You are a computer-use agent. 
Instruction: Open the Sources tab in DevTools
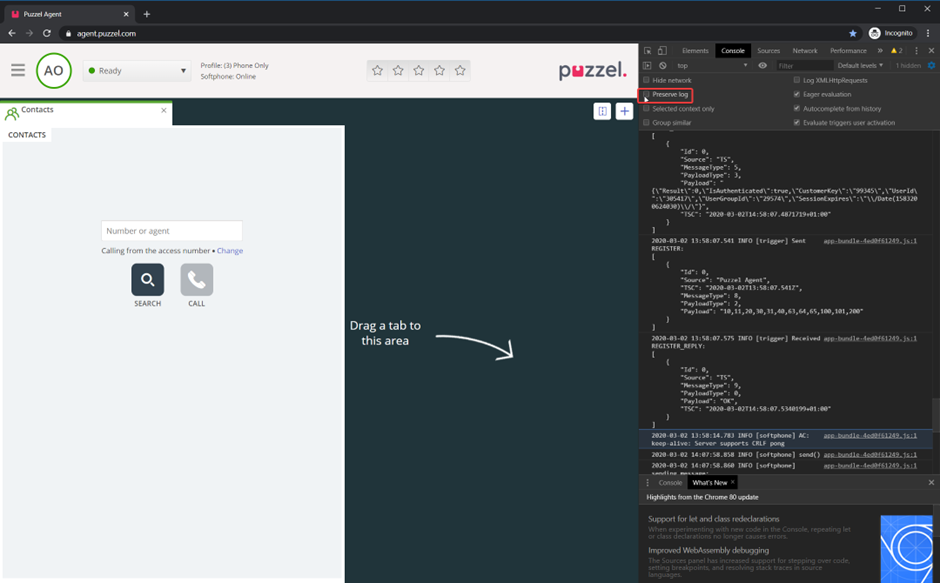768,51
